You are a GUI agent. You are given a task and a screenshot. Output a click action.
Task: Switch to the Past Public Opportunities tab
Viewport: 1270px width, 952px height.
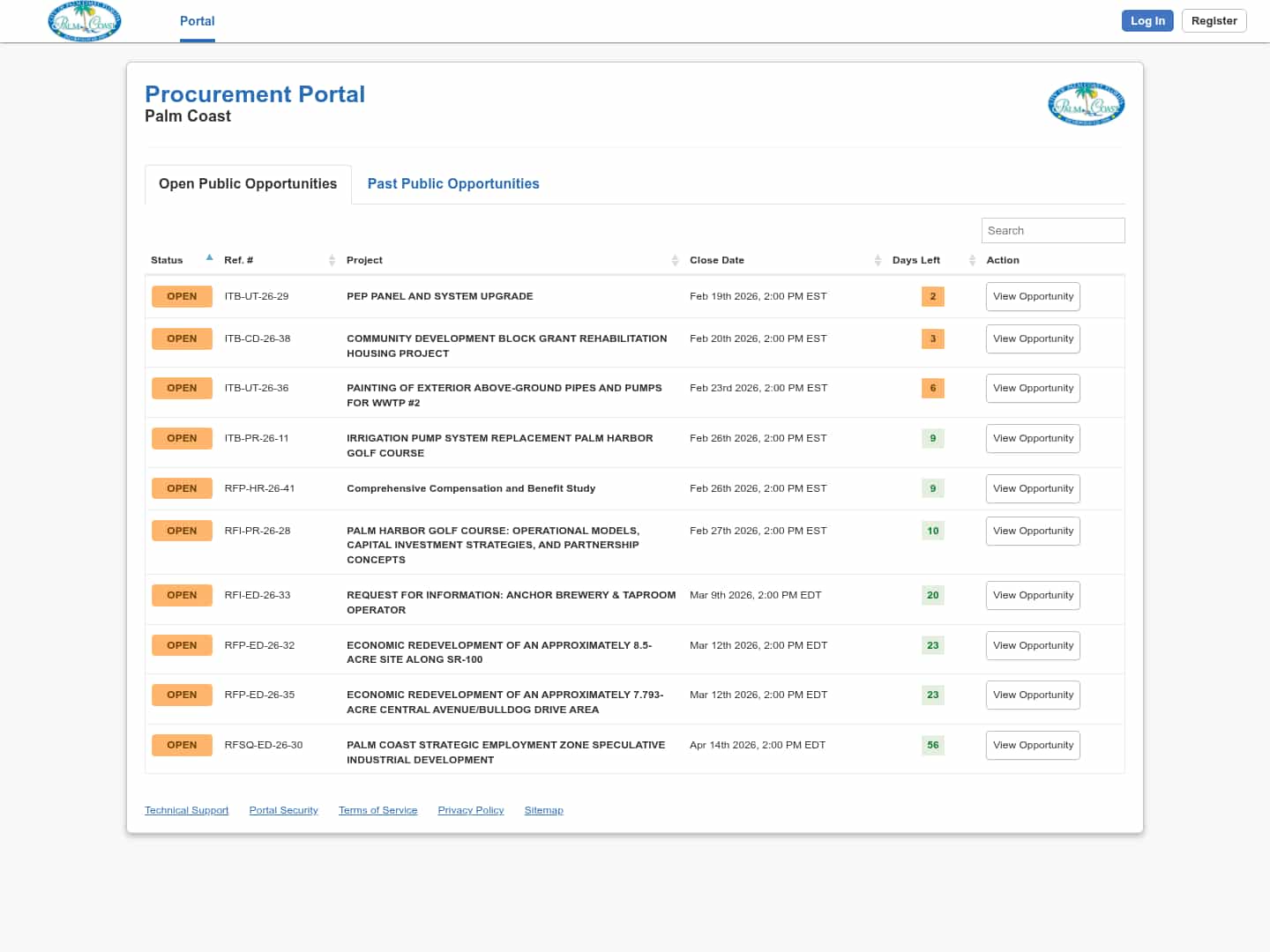click(453, 183)
